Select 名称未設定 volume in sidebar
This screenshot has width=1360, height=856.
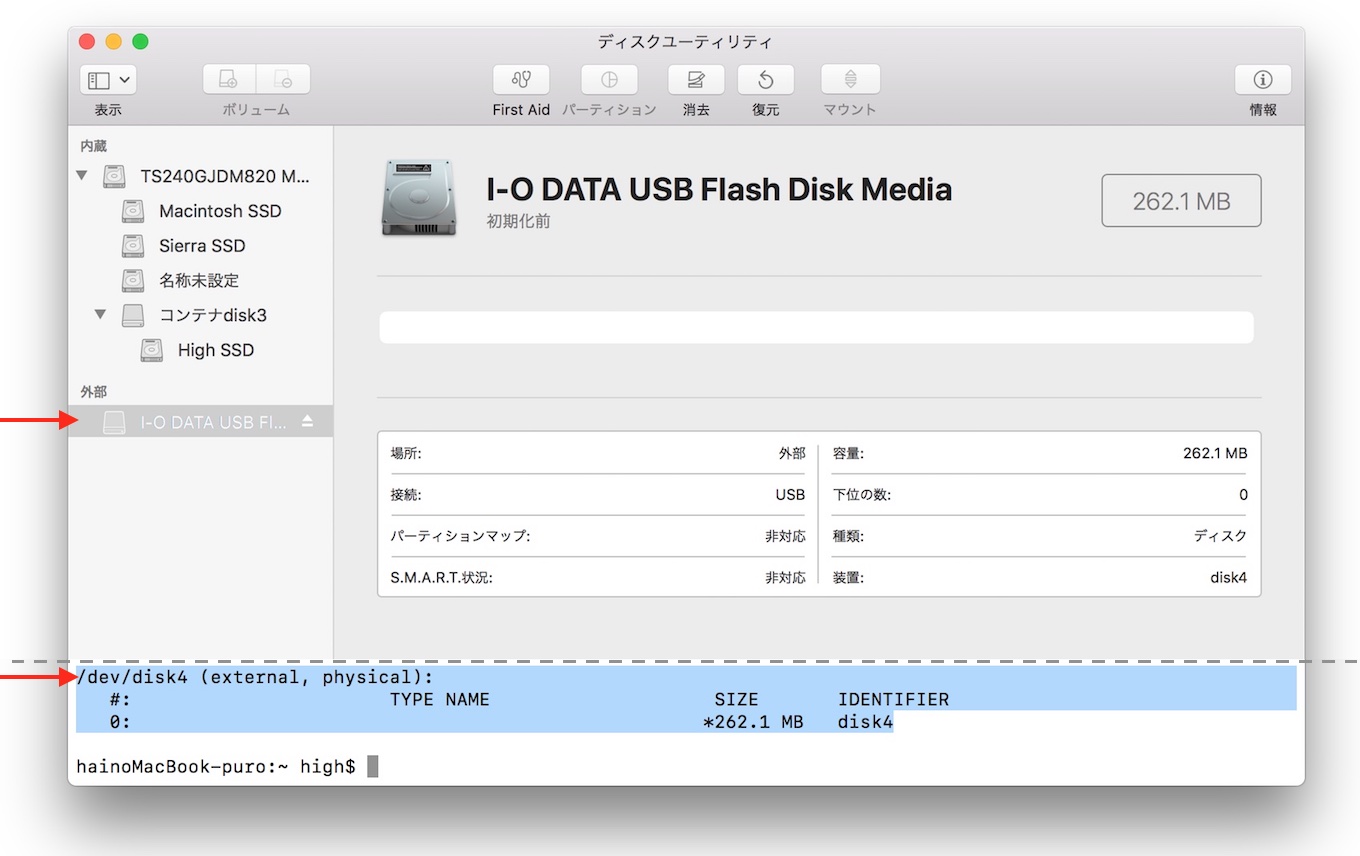pos(199,281)
